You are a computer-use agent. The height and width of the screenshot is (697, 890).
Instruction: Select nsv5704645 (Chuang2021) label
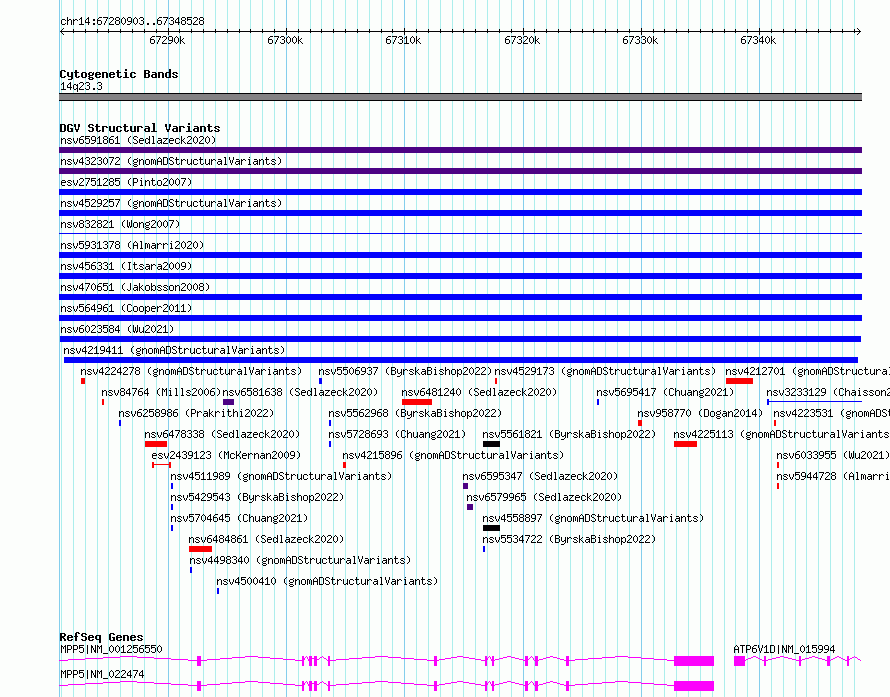[239, 518]
